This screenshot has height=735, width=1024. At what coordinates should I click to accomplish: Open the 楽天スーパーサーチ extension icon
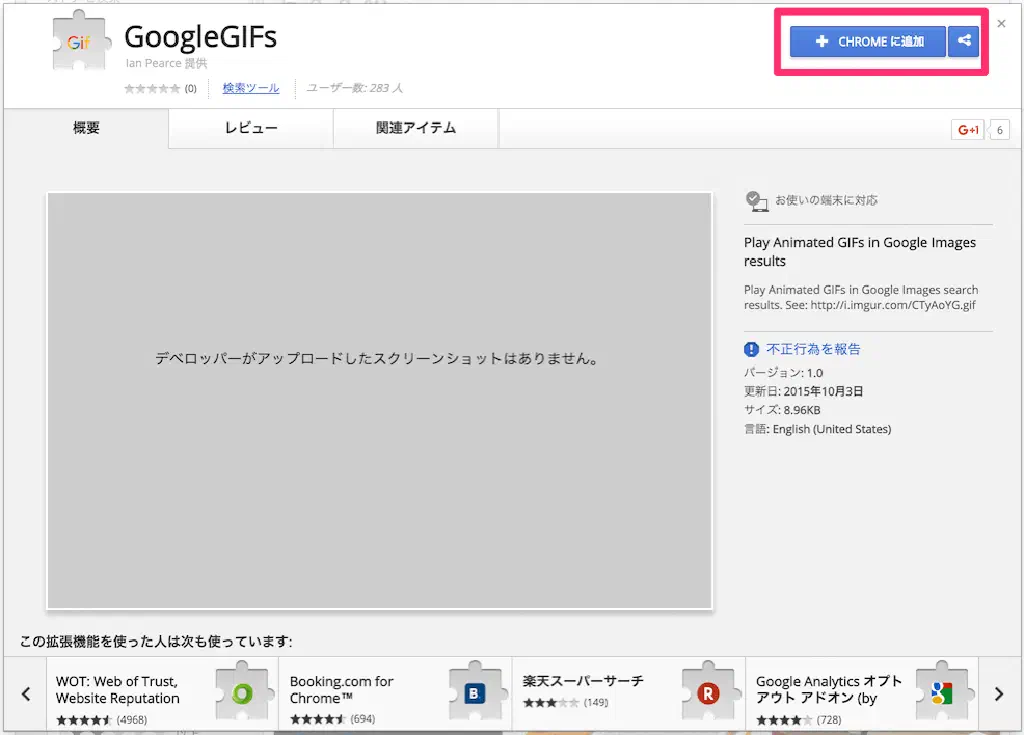[x=709, y=690]
